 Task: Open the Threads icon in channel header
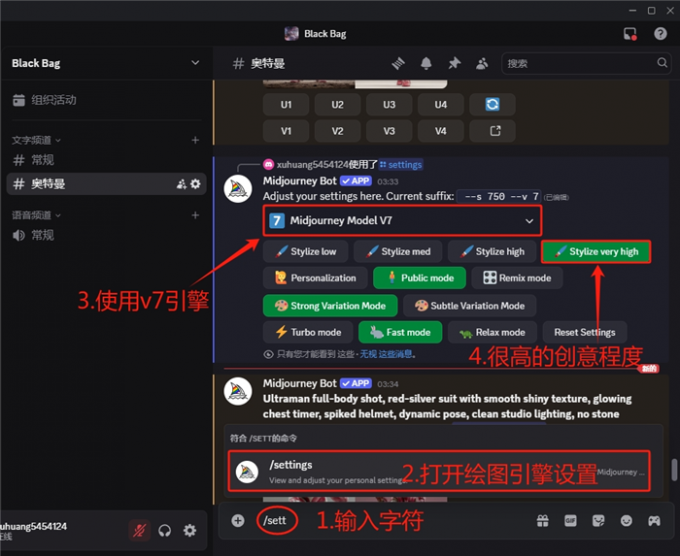pyautogui.click(x=398, y=64)
